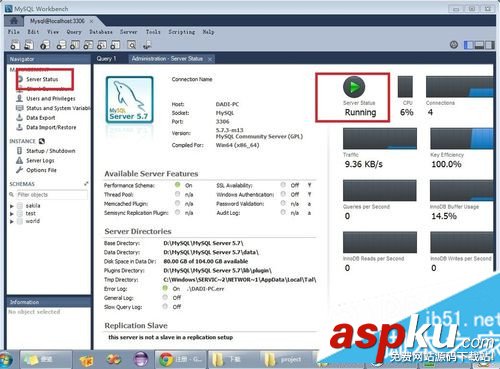This screenshot has width=500, height=369.
Task: Open Server Logs under Instance
Action: click(40, 160)
